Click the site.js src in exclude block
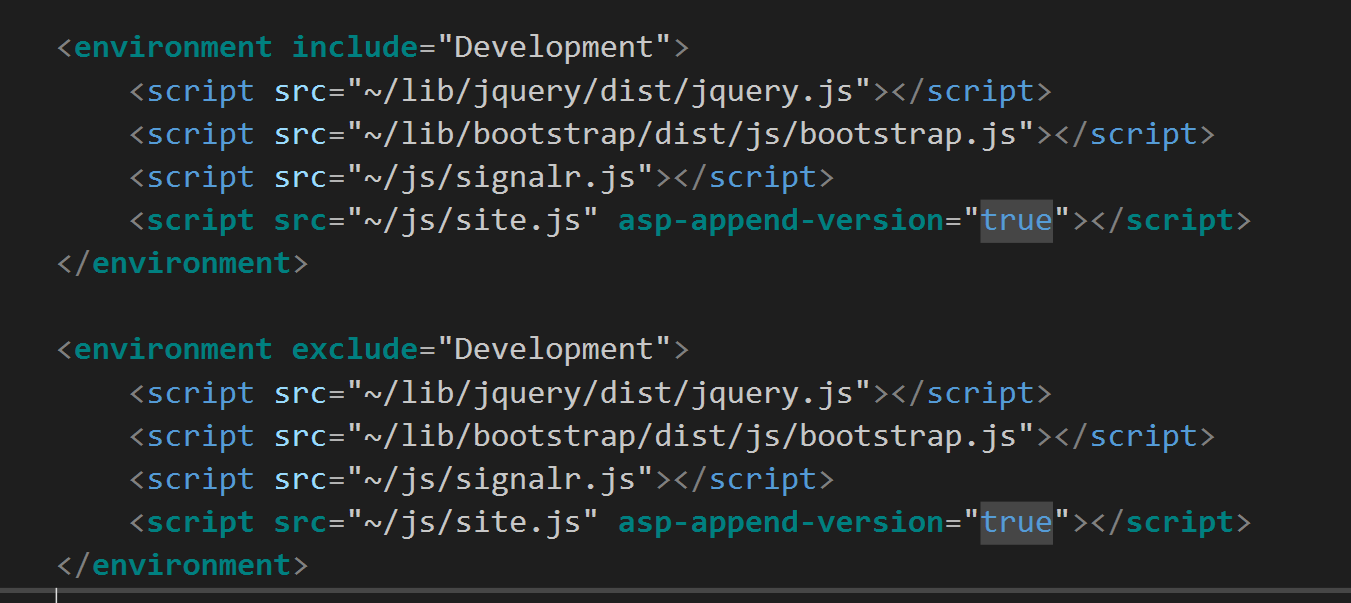The width and height of the screenshot is (1351, 603). point(470,521)
